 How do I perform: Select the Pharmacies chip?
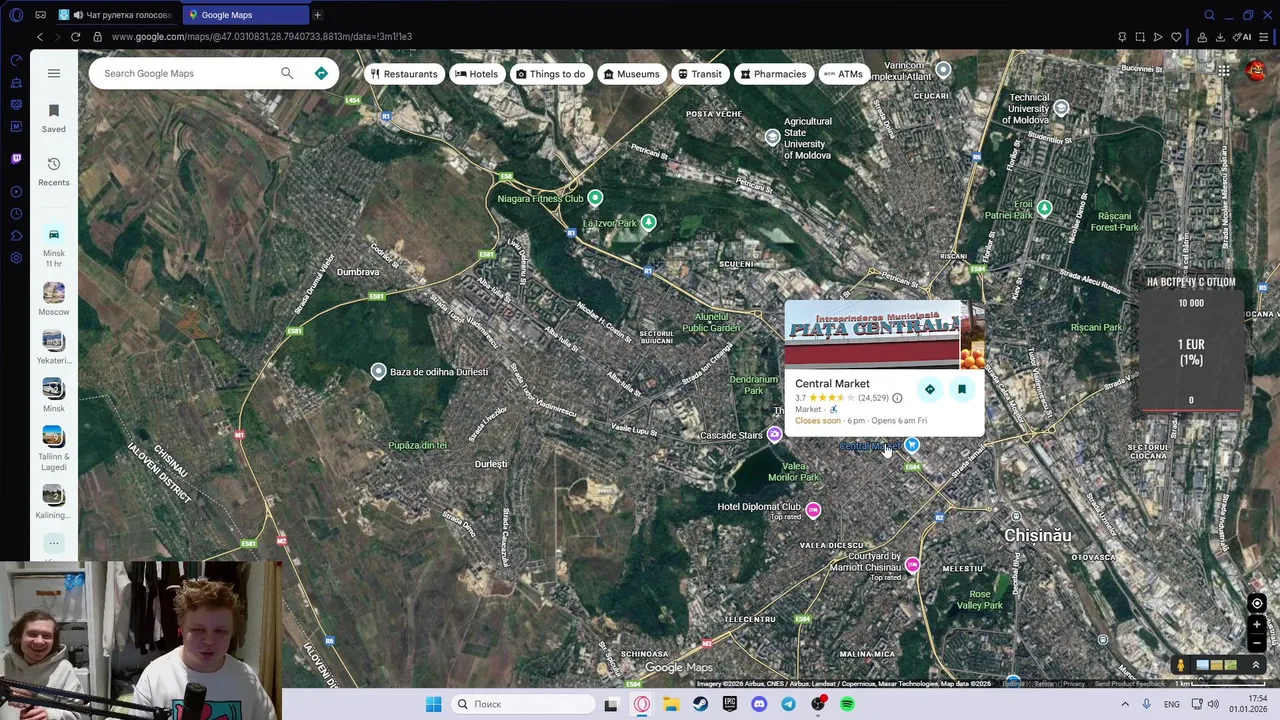pos(772,74)
